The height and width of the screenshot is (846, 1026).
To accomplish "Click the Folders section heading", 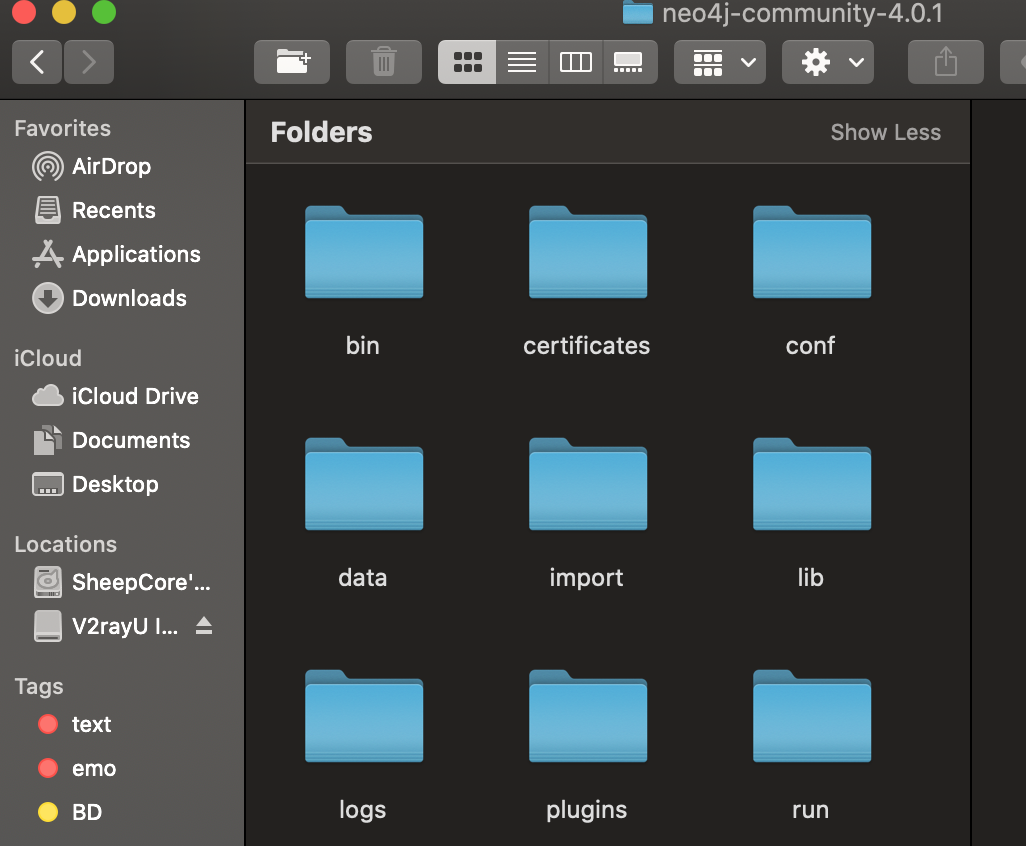I will pos(321,132).
